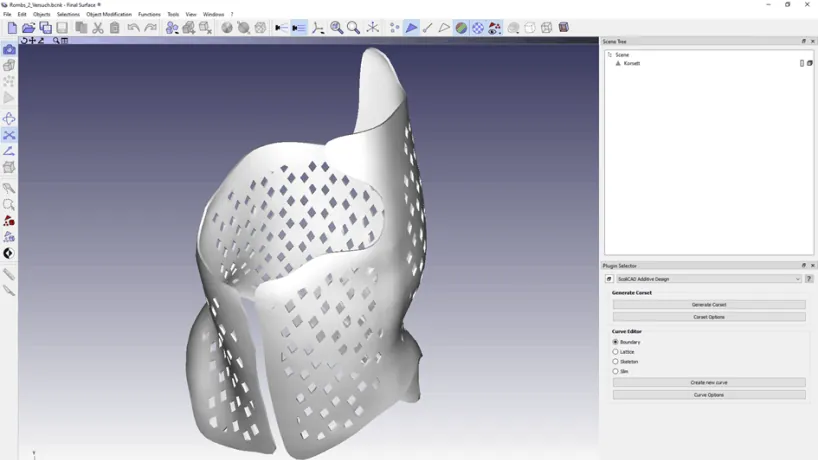
Task: Click the open folder icon
Action: (28, 28)
